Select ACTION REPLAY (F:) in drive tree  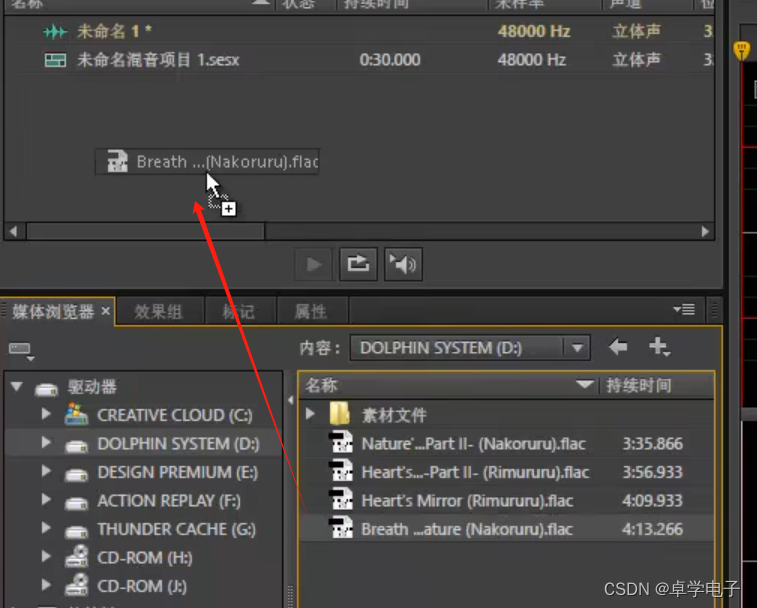click(169, 501)
